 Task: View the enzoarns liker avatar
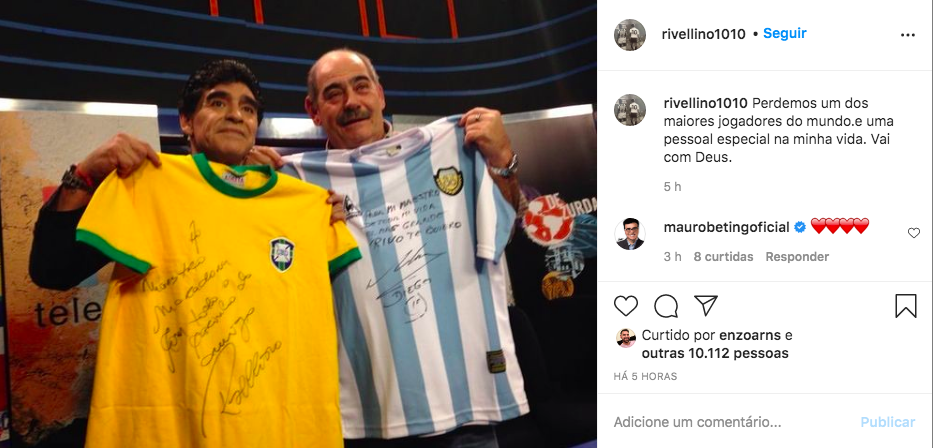(625, 338)
